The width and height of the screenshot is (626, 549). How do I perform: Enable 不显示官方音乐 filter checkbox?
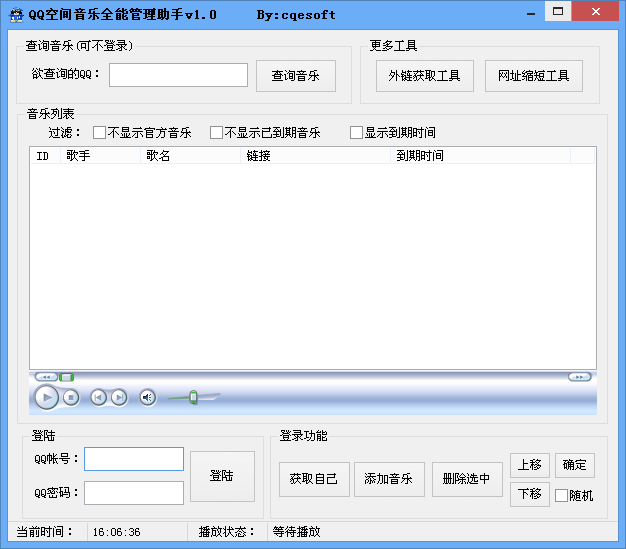click(x=100, y=132)
